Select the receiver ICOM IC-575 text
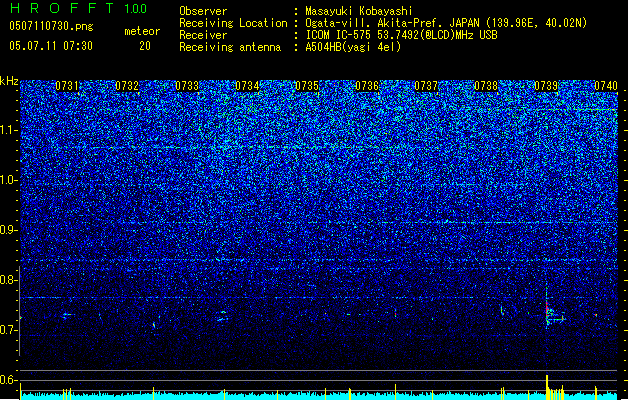 [x=401, y=35]
